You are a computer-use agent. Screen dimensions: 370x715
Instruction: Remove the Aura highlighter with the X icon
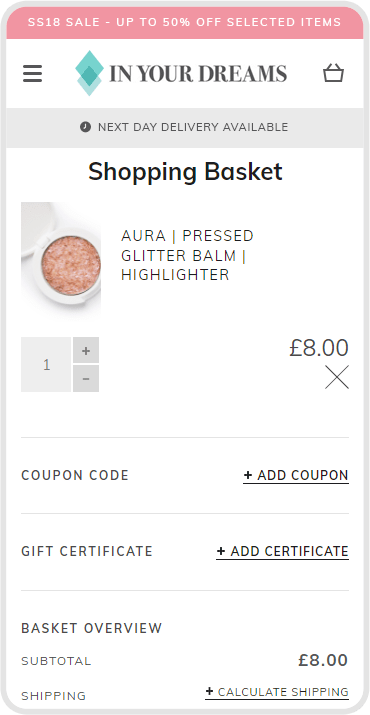[337, 377]
